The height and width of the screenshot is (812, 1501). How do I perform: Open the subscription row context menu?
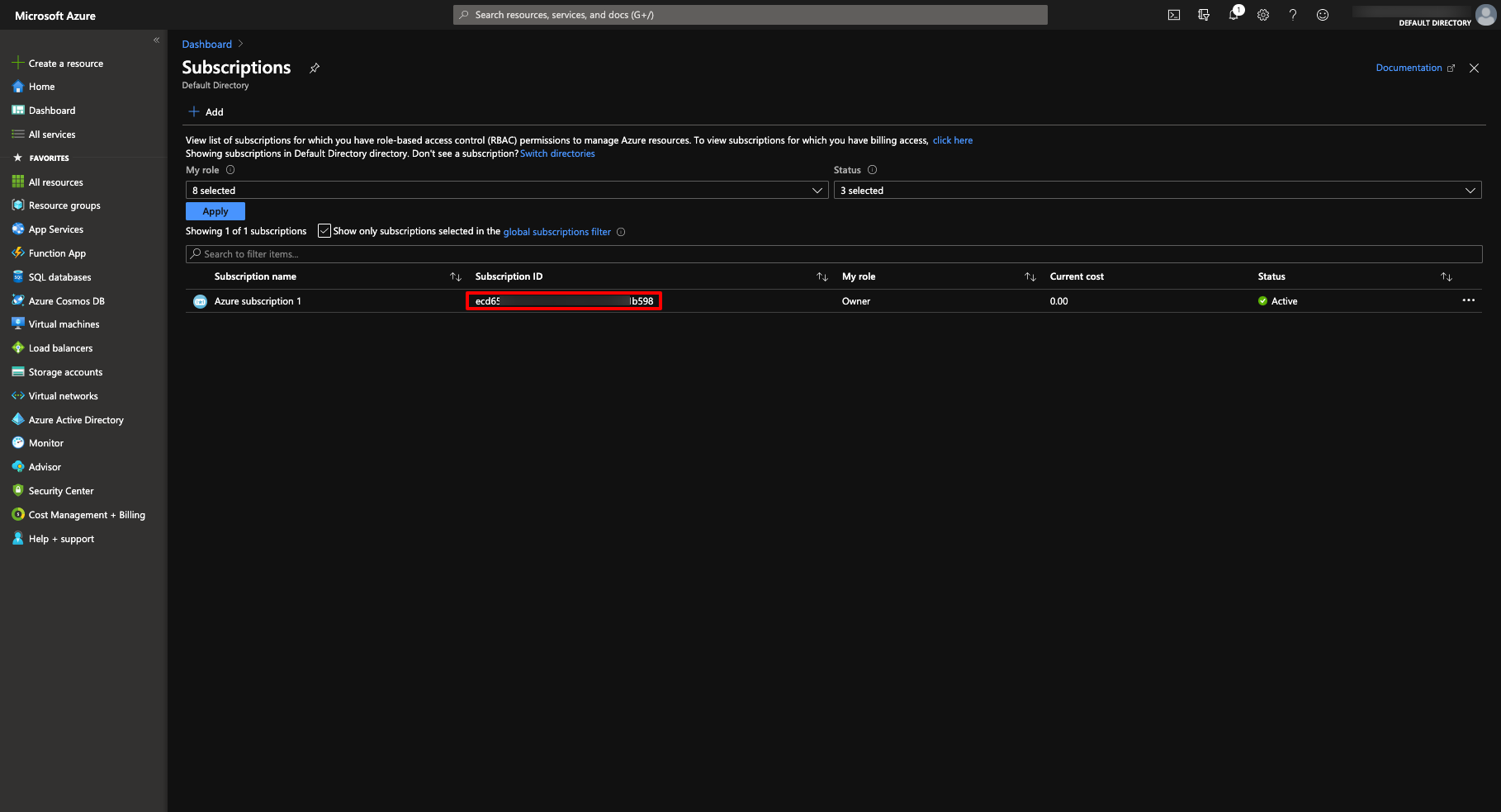click(x=1468, y=300)
